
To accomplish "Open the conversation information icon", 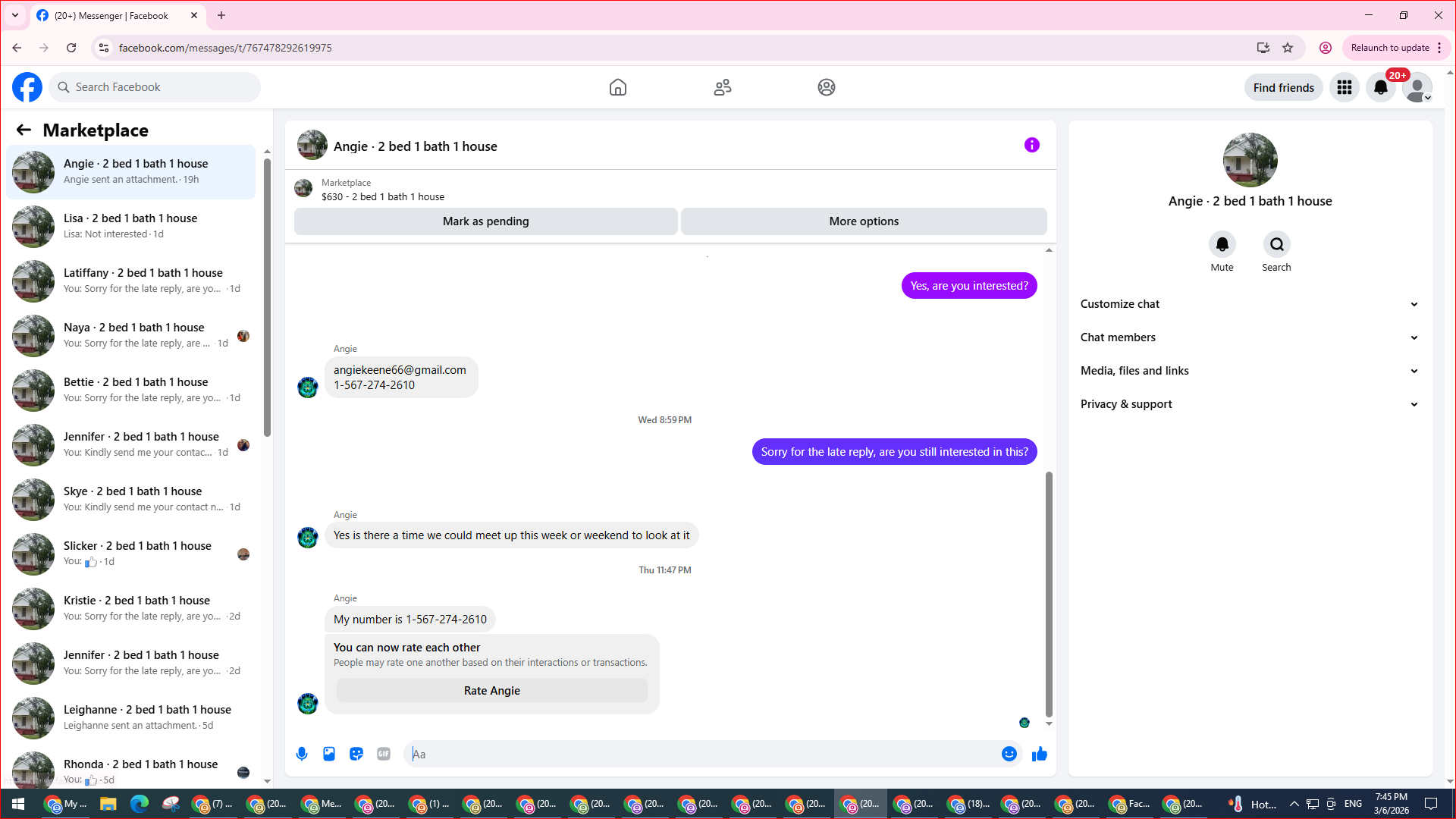I will click(x=1031, y=145).
